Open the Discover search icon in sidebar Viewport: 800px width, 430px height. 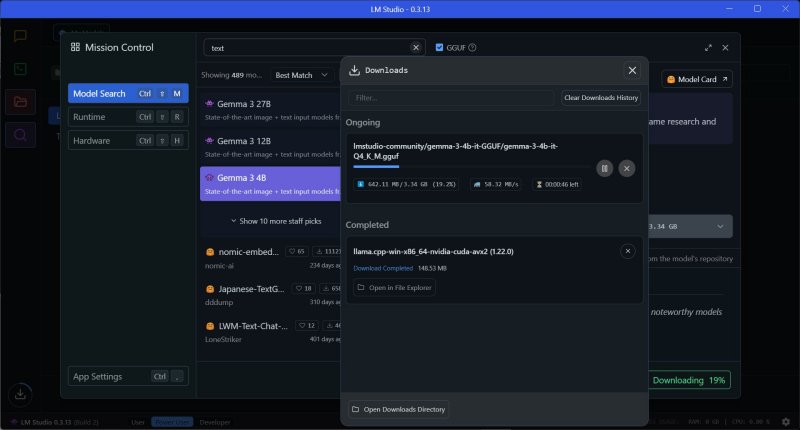[19, 135]
